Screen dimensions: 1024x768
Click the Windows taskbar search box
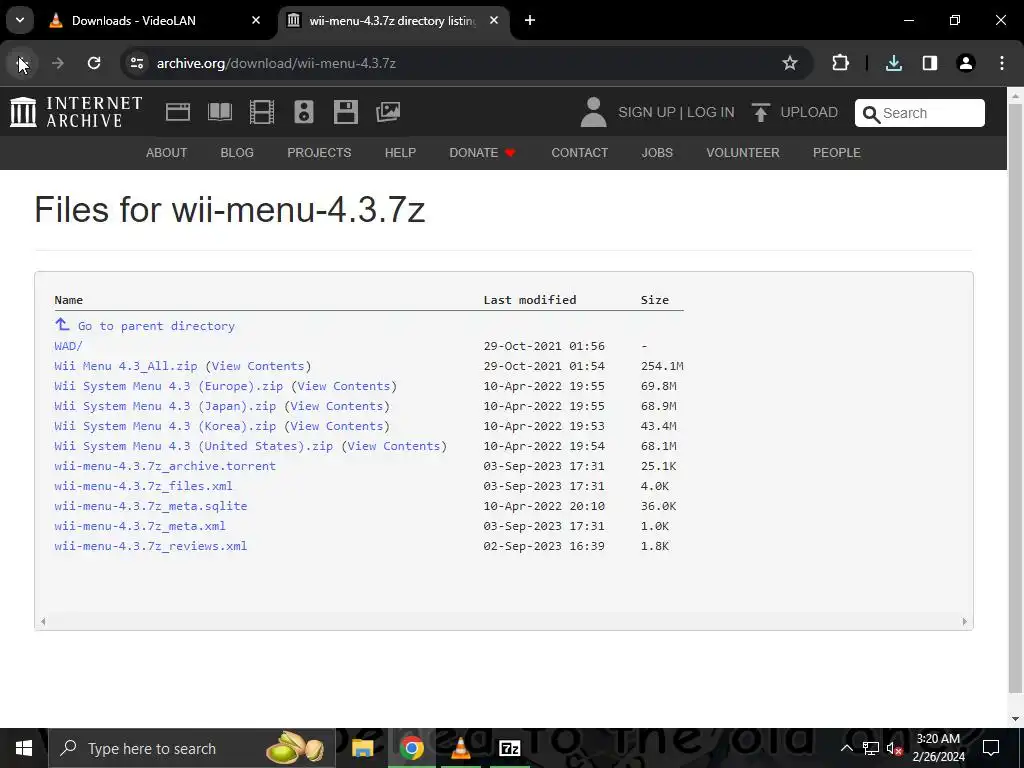coord(192,748)
